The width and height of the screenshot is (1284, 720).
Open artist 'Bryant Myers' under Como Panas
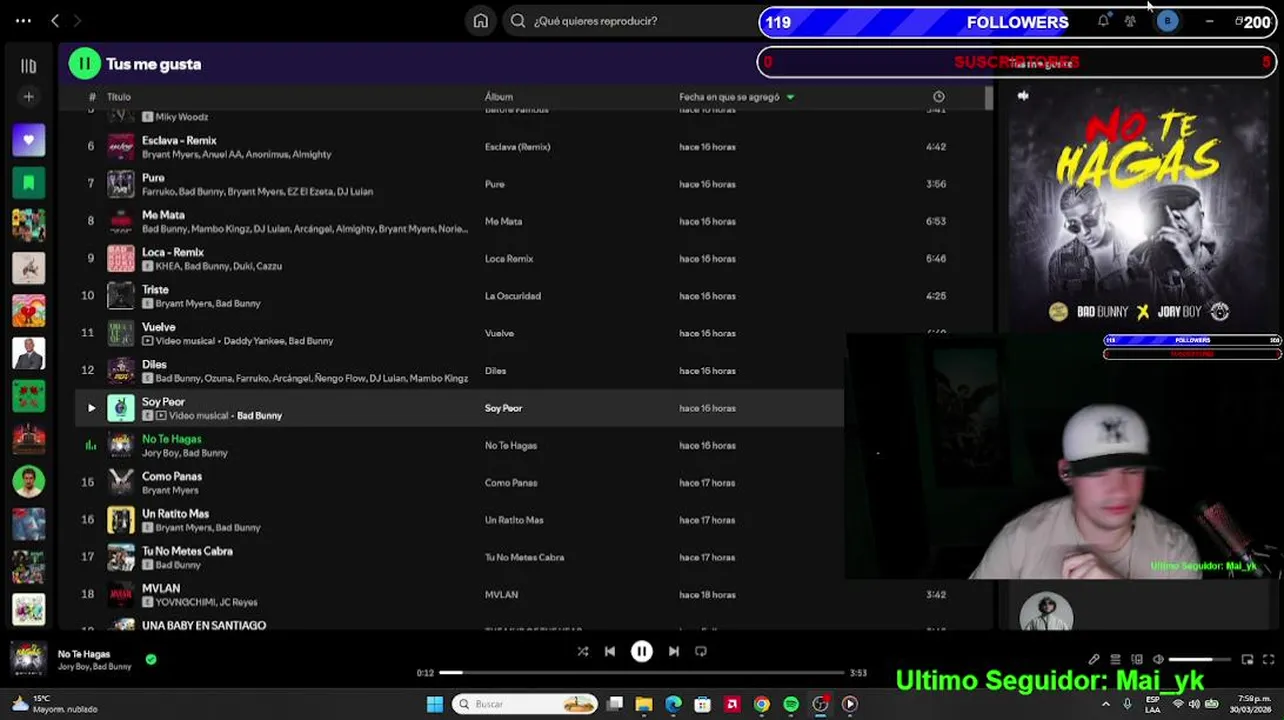tap(170, 490)
